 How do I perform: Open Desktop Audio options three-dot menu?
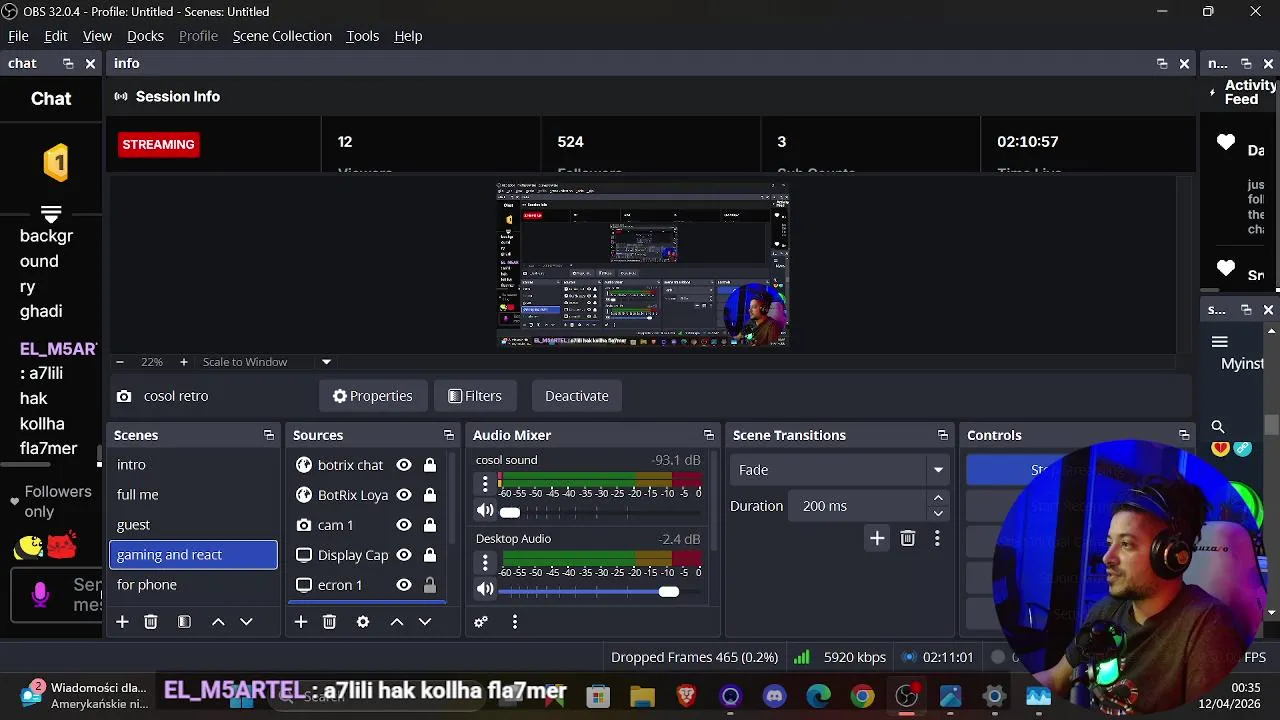point(485,563)
